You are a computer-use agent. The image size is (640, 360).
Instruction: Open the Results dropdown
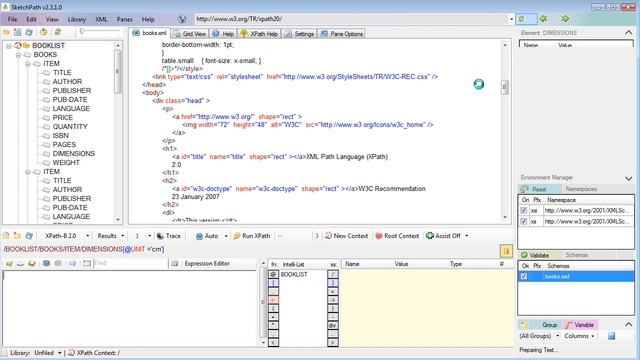122,236
